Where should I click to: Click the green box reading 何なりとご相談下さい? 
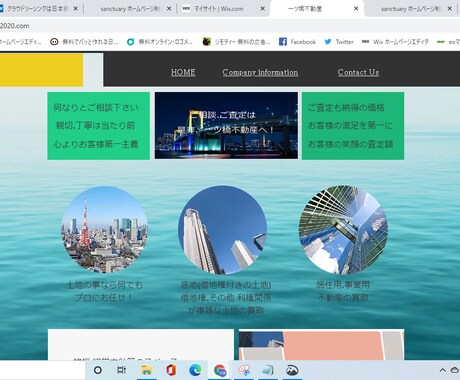[x=99, y=126]
